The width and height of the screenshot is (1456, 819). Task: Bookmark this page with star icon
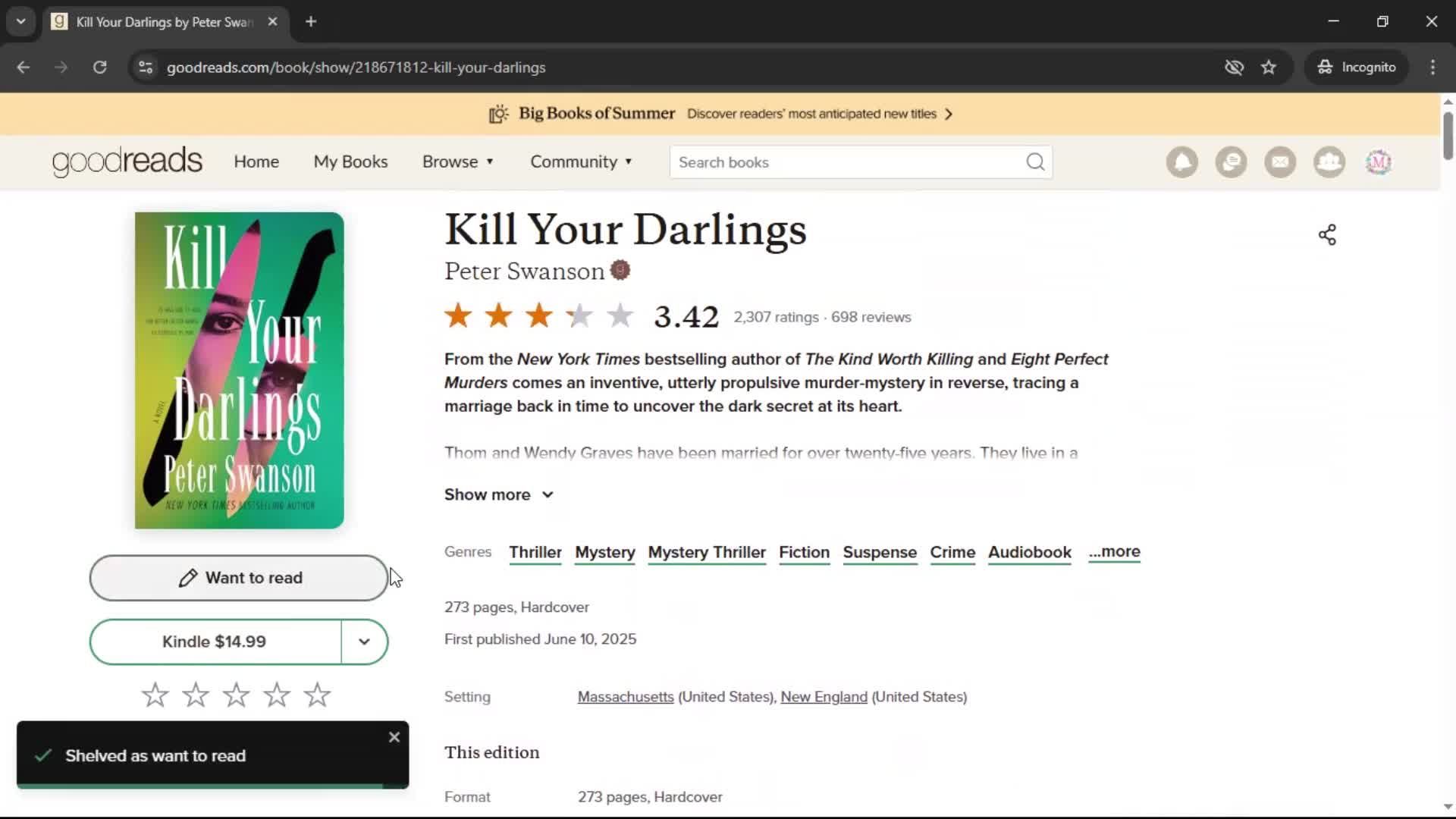pos(1269,67)
